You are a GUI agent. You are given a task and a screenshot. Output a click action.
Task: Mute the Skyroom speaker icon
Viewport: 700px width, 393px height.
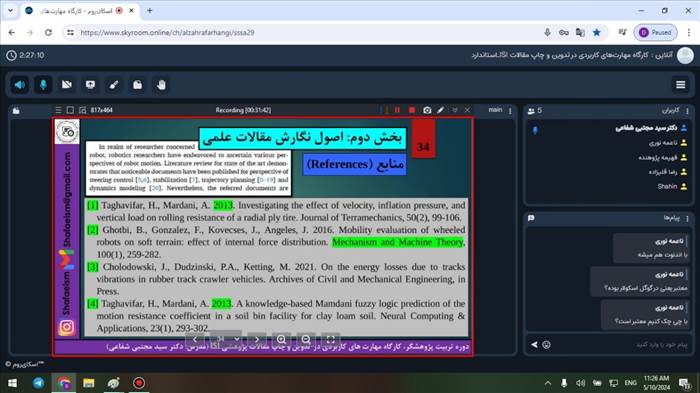tap(20, 85)
